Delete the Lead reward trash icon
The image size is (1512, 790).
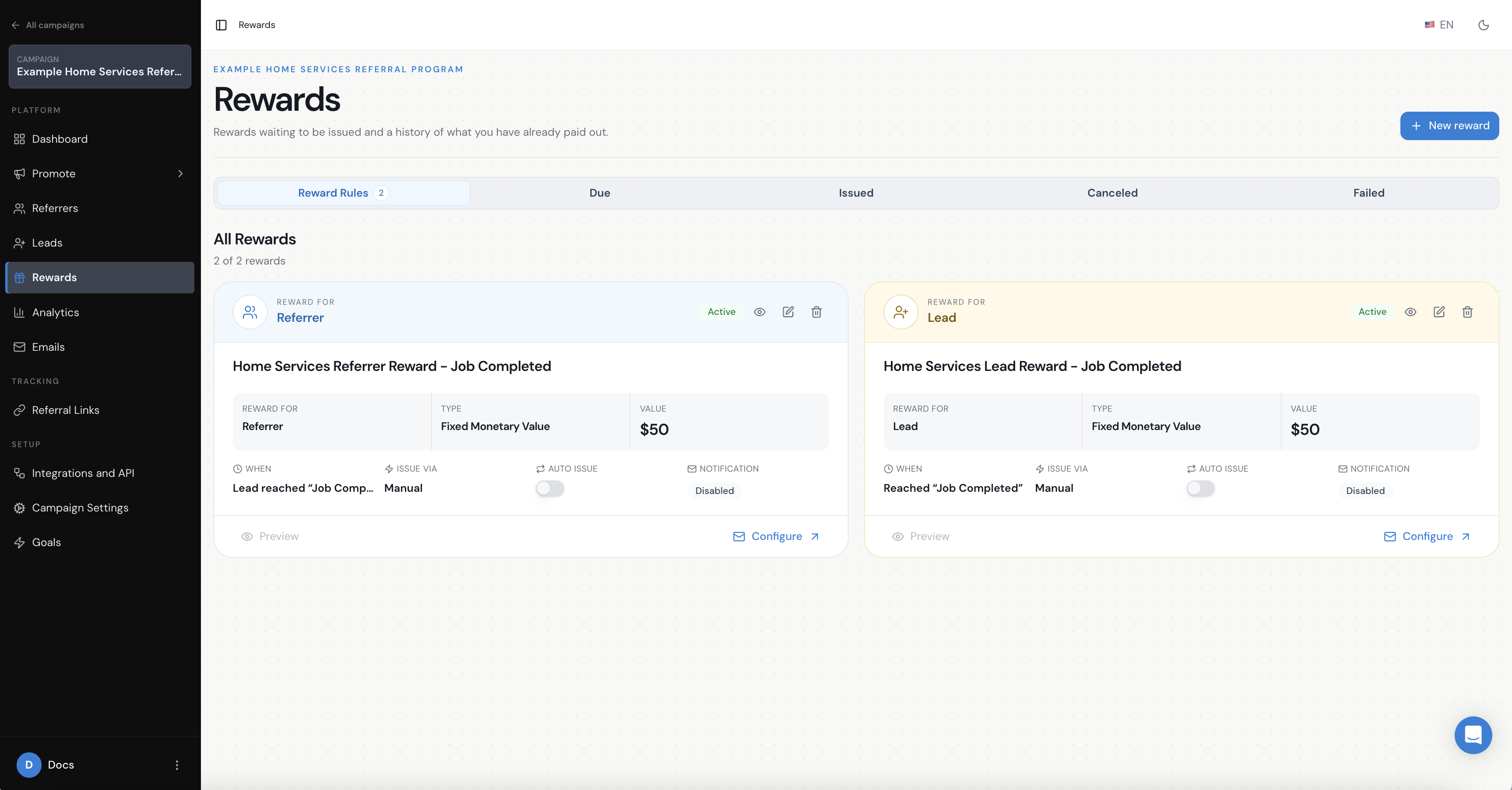click(1467, 312)
